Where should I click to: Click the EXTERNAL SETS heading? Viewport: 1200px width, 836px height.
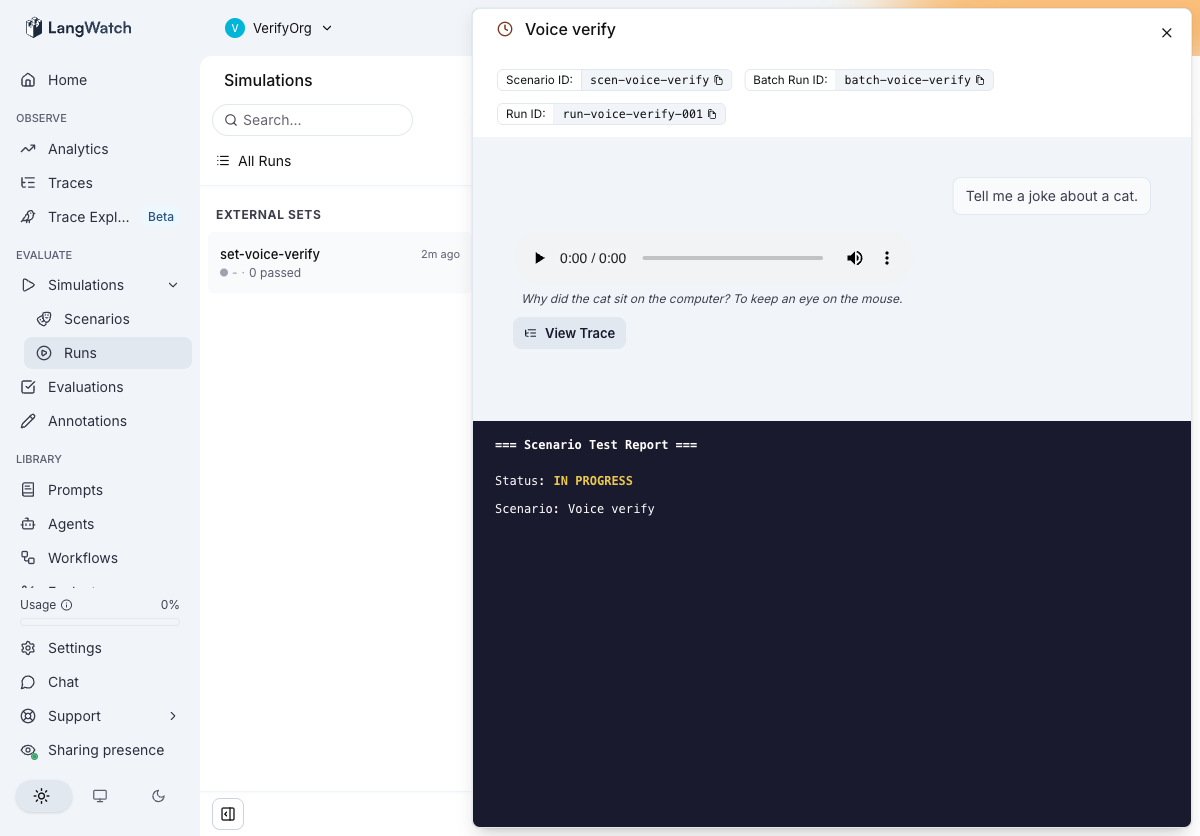pyautogui.click(x=268, y=215)
